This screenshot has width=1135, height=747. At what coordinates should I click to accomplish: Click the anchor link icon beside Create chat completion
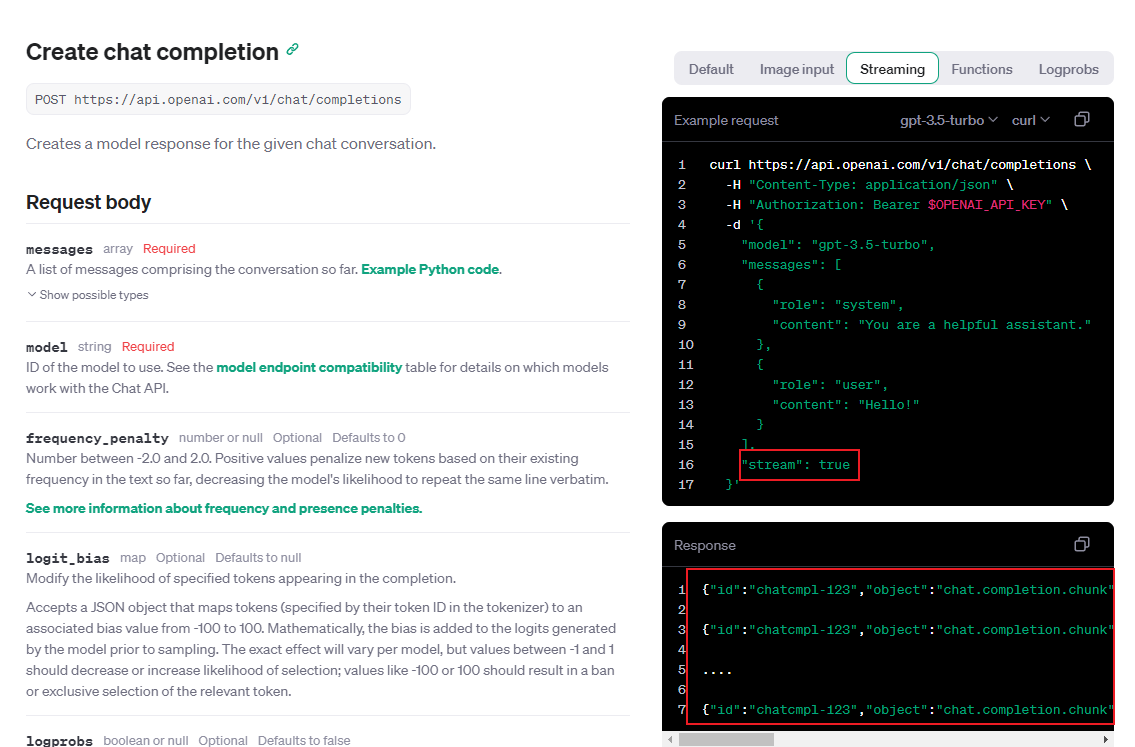(x=292, y=49)
